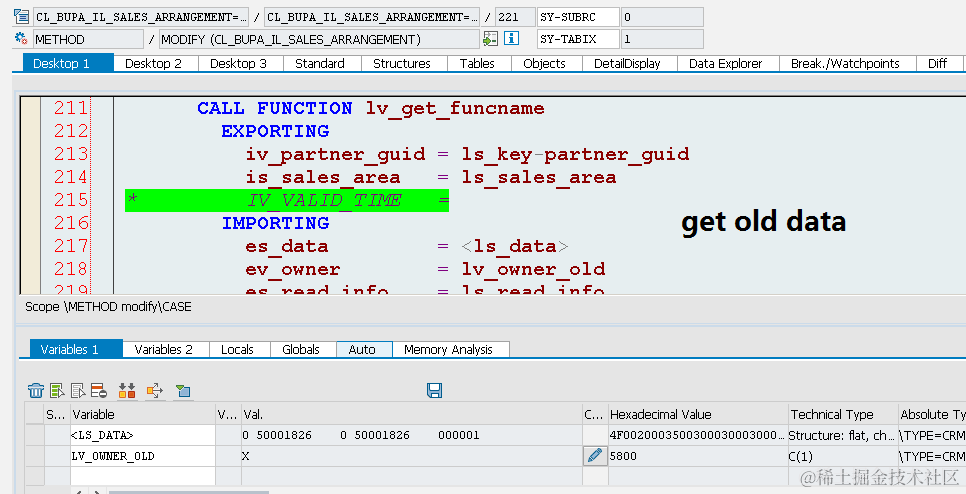
Task: Click the green list-with-arrow variable toolbar icon
Action: tap(57, 390)
